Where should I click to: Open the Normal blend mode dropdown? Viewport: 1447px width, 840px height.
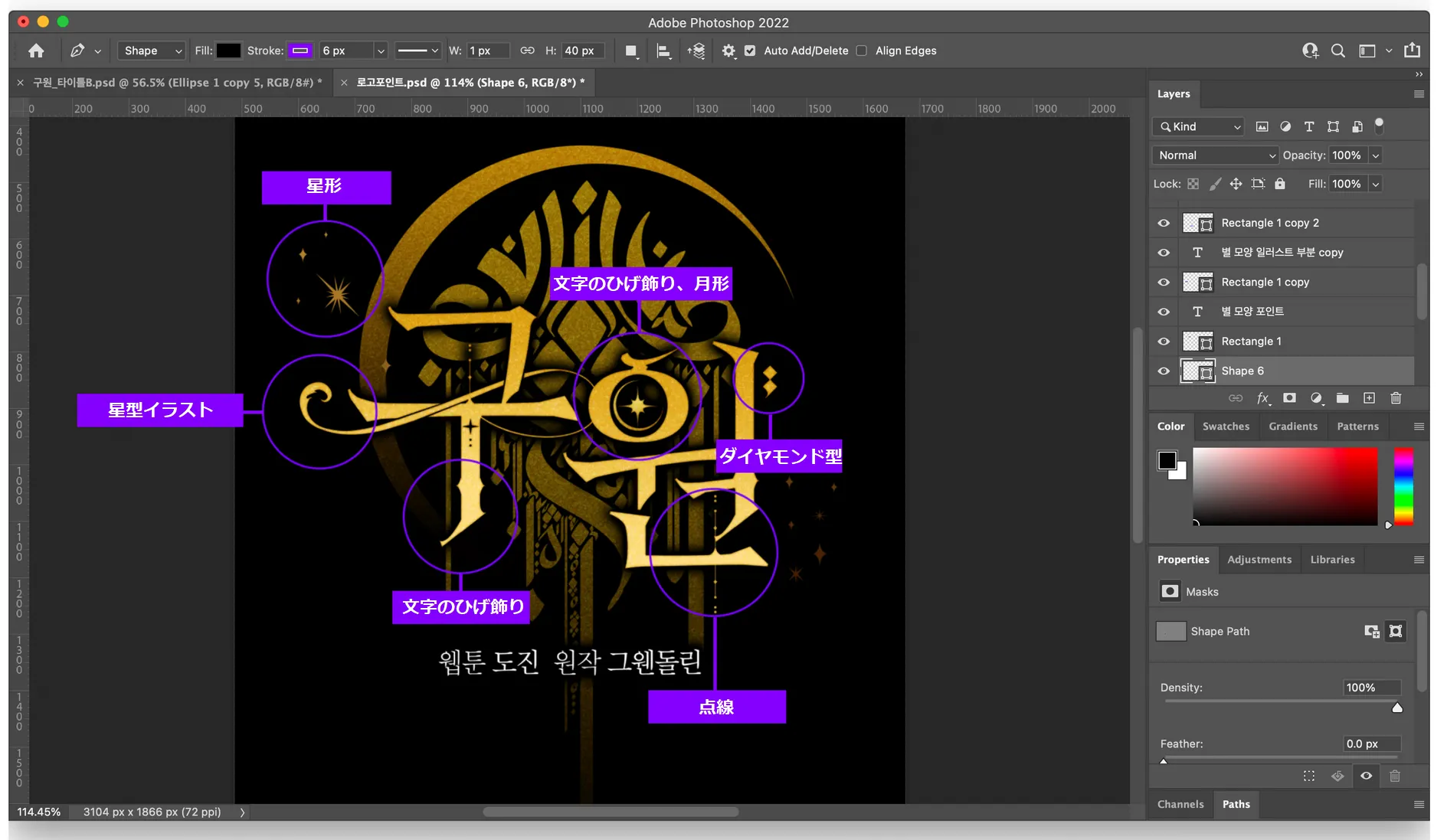[x=1216, y=155]
